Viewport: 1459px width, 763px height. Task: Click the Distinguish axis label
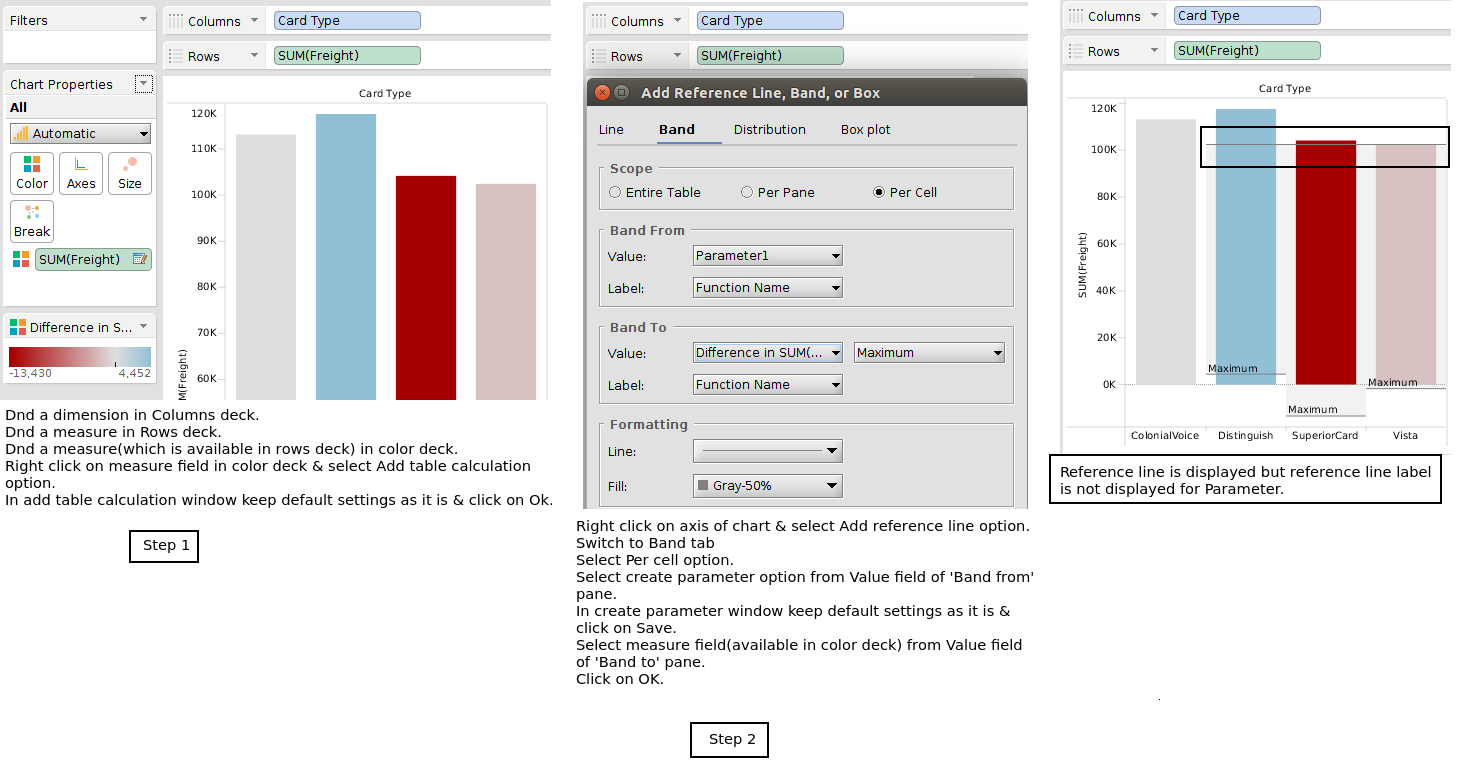pyautogui.click(x=1246, y=436)
